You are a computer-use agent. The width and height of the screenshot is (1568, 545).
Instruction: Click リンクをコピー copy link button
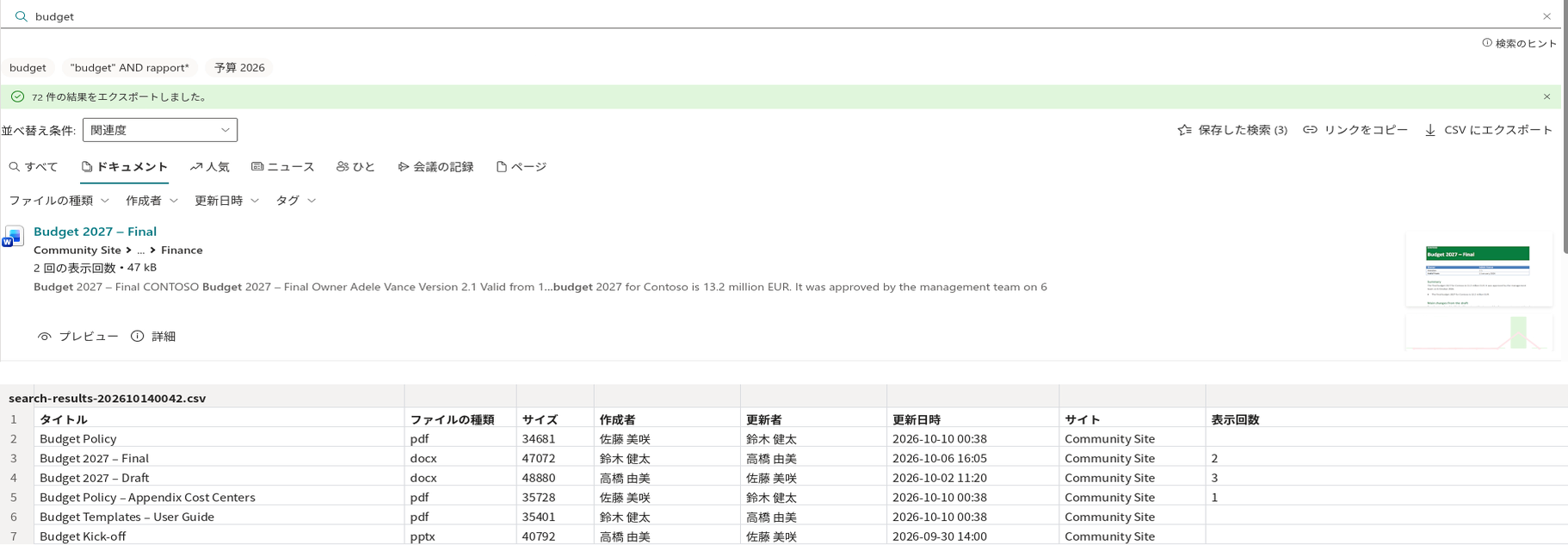click(1355, 130)
